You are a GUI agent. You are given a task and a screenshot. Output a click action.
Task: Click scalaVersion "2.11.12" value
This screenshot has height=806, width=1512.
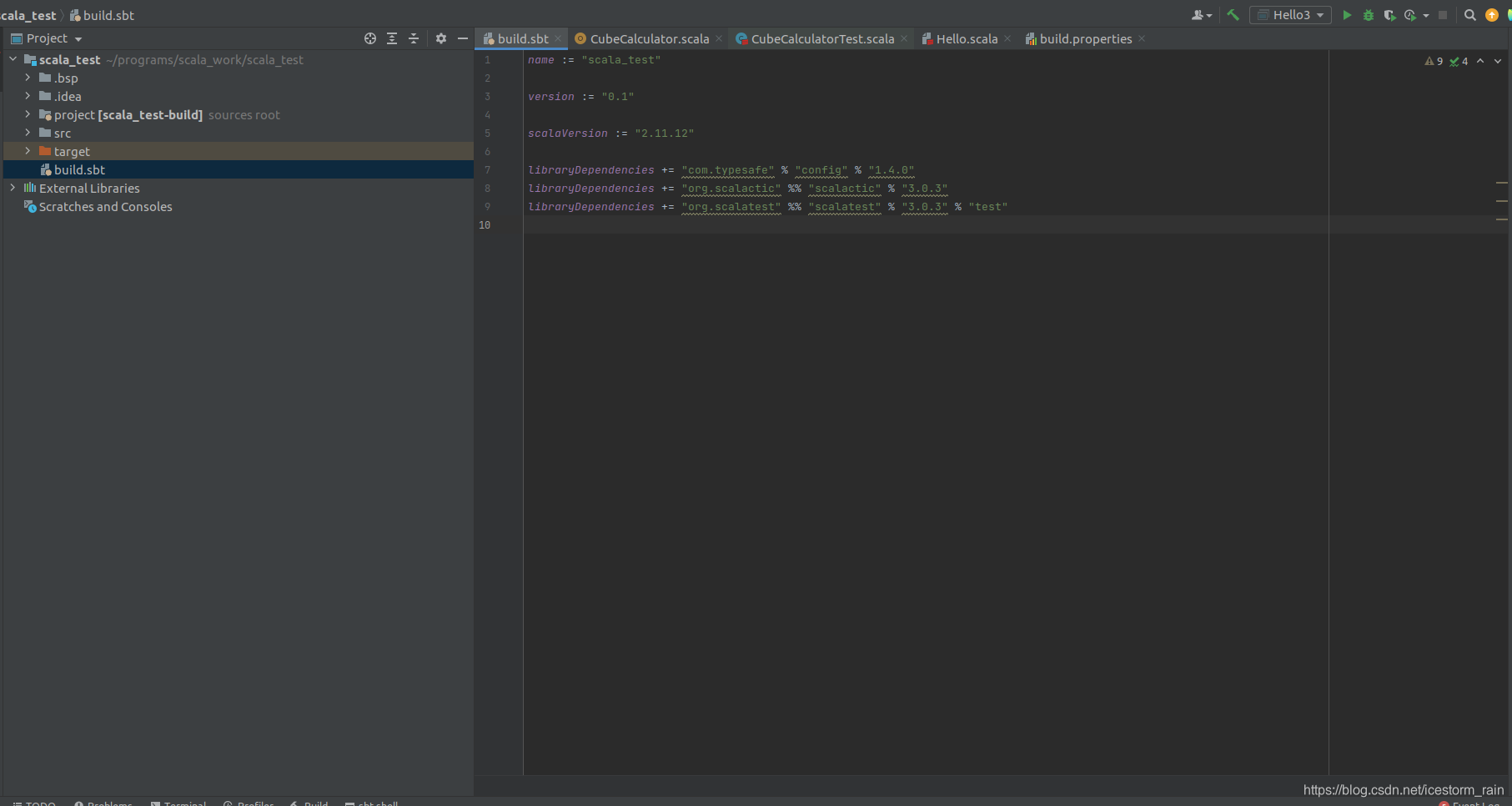coord(664,133)
